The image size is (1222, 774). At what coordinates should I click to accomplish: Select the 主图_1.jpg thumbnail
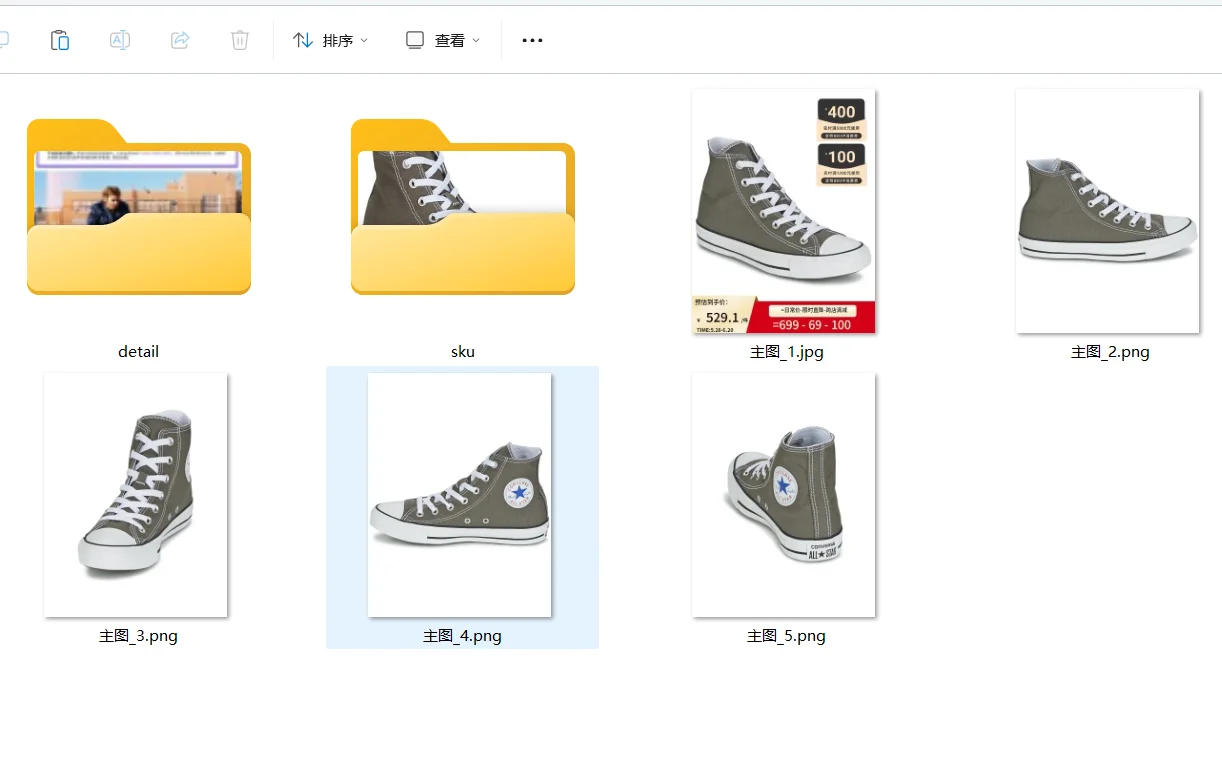tap(784, 211)
